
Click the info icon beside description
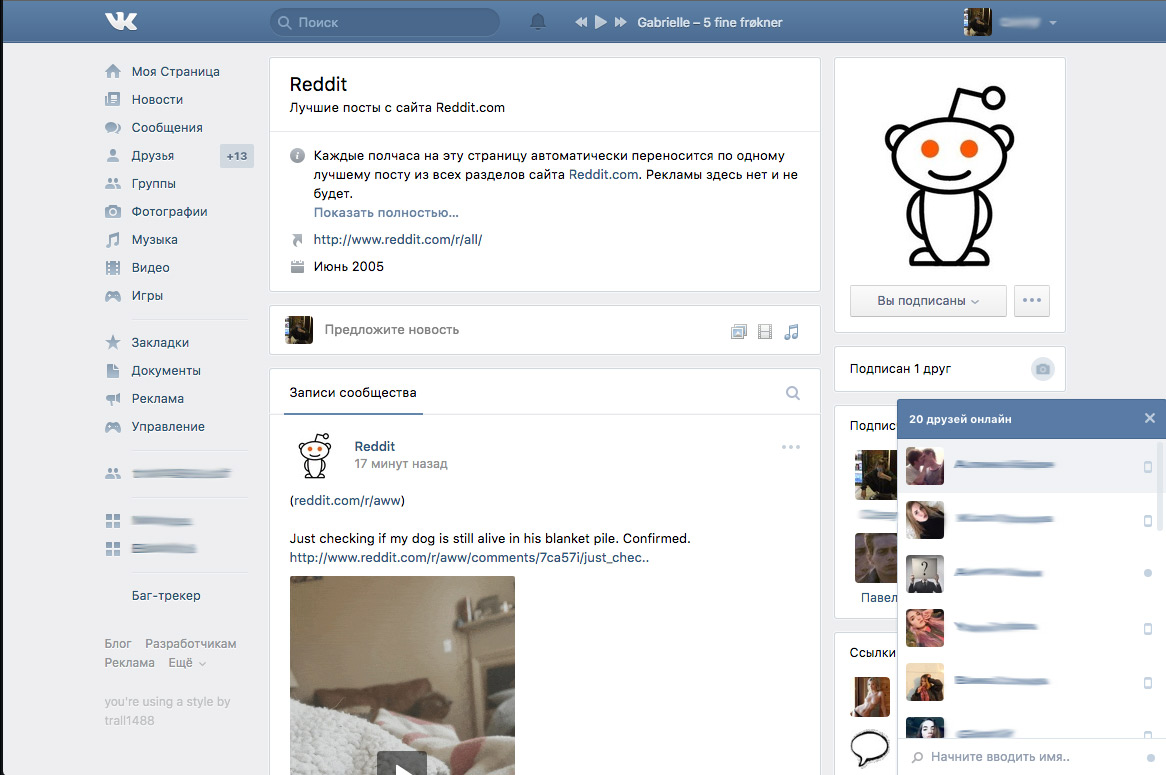(297, 156)
